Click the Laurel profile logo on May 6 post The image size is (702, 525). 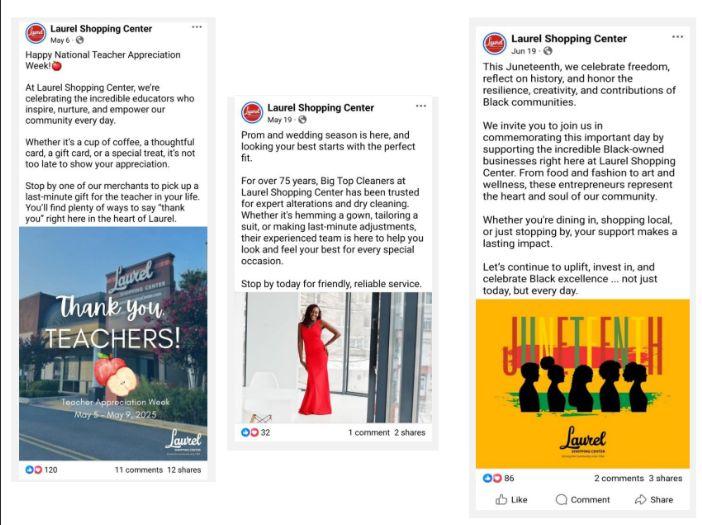35,34
